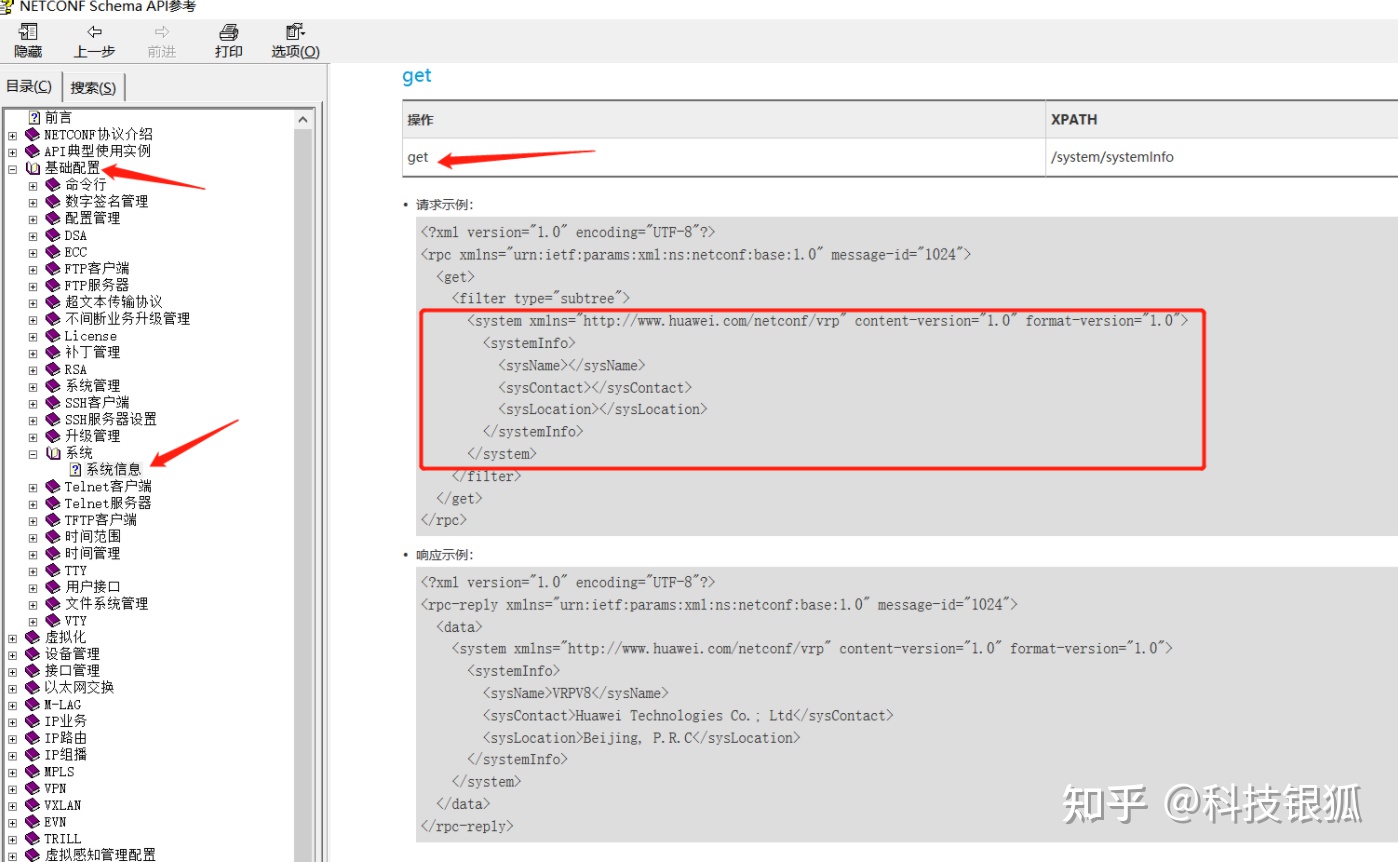Click the 超文本传输协议 book icon
This screenshot has height=862, width=1398.
53,302
